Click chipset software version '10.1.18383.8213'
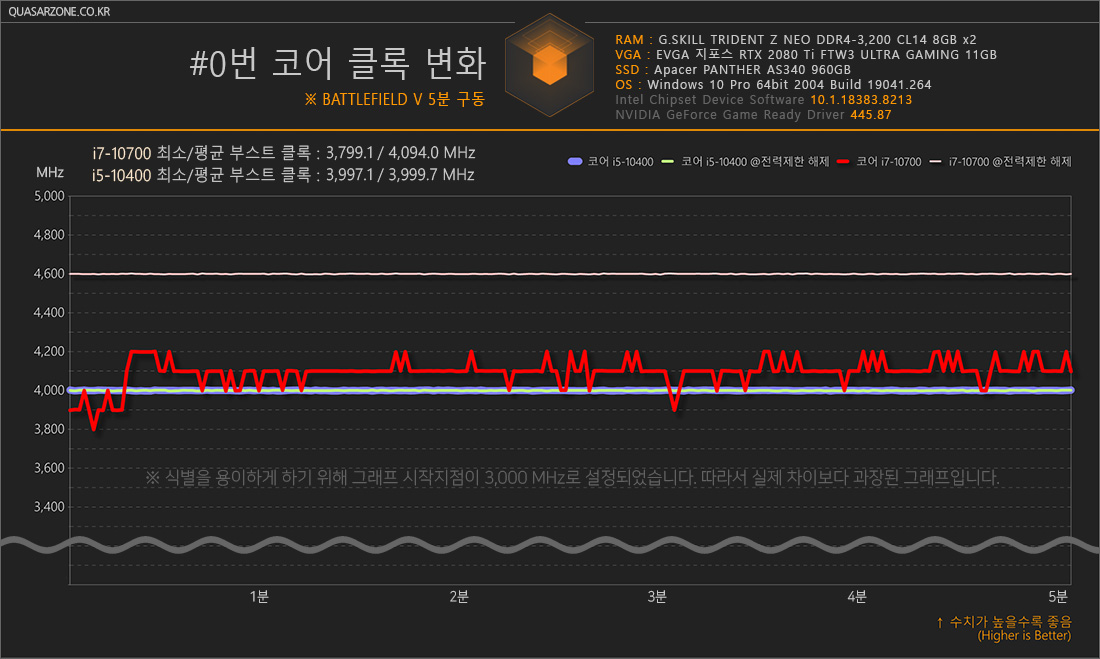 (x=861, y=100)
